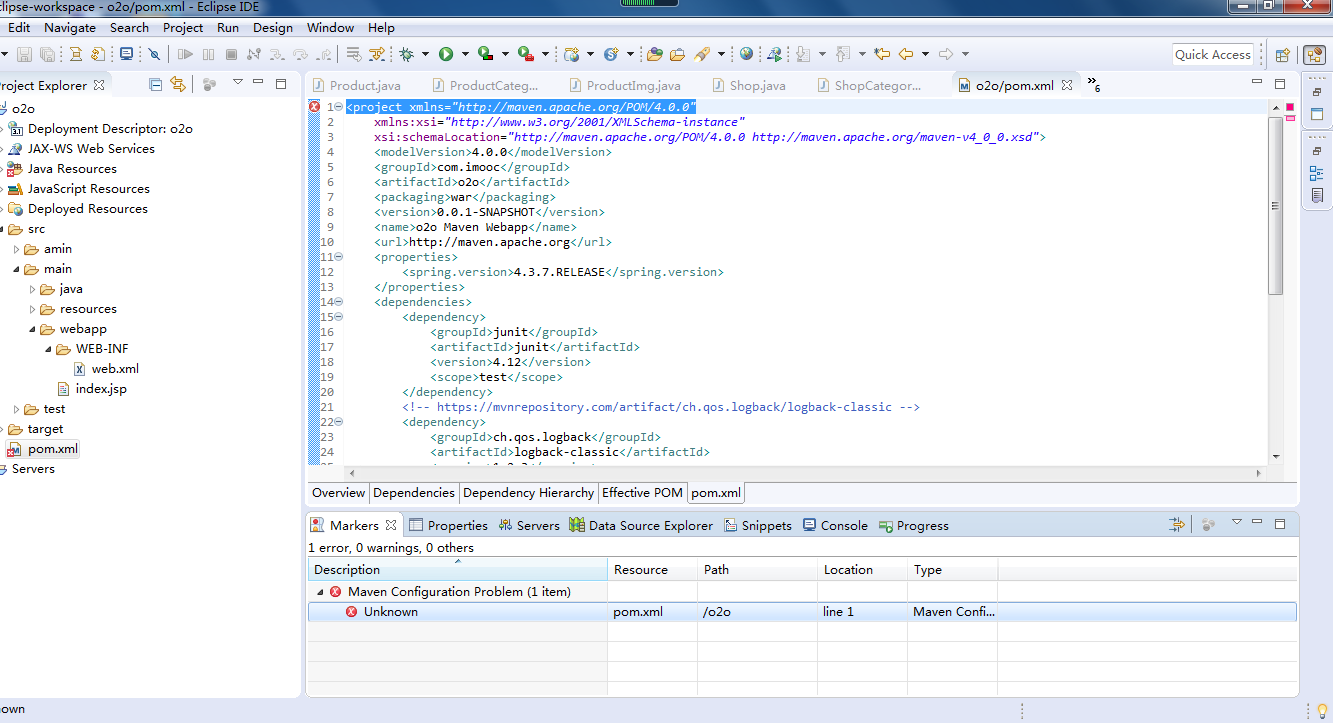Collapse the webapp folder

tap(32, 329)
